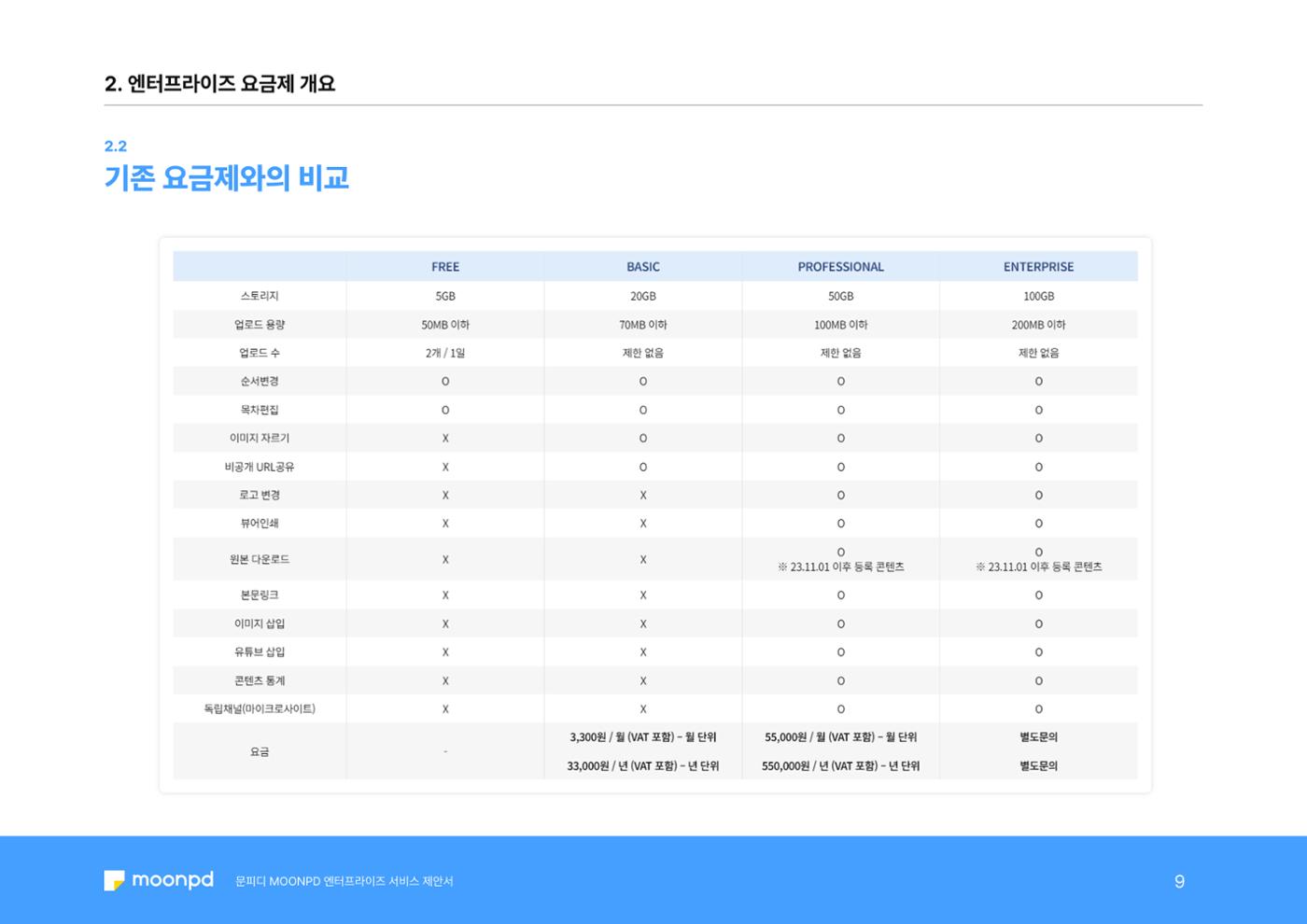
Task: Click the 이미지 삽입 row label
Action: (260, 623)
